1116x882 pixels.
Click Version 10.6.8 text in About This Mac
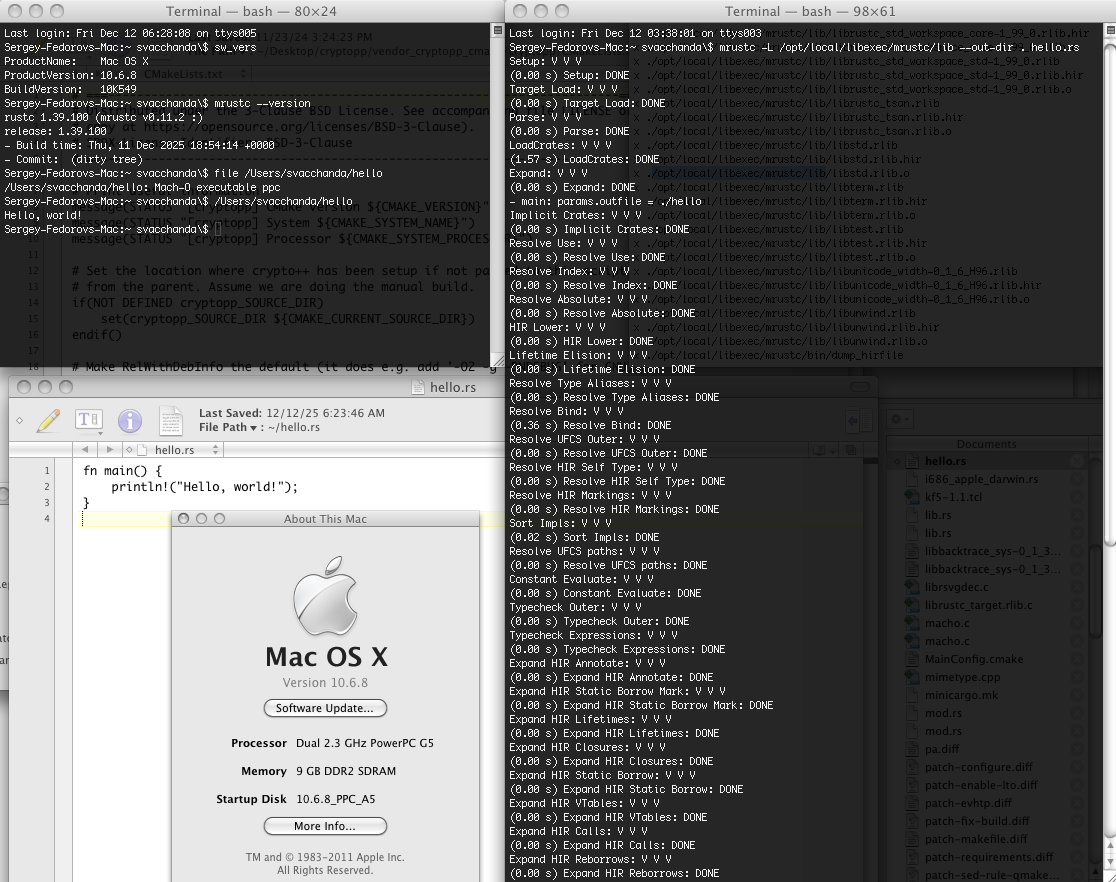pyautogui.click(x=325, y=683)
